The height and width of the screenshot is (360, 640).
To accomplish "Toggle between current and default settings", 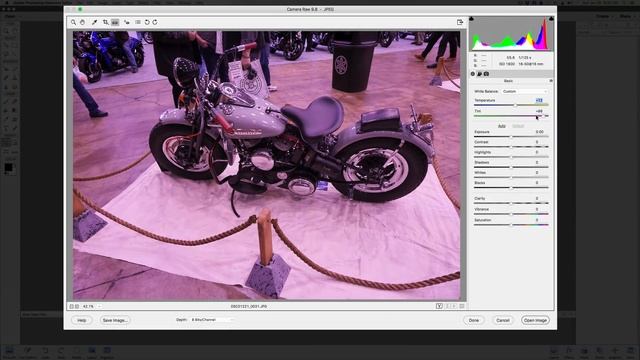I will [x=462, y=306].
